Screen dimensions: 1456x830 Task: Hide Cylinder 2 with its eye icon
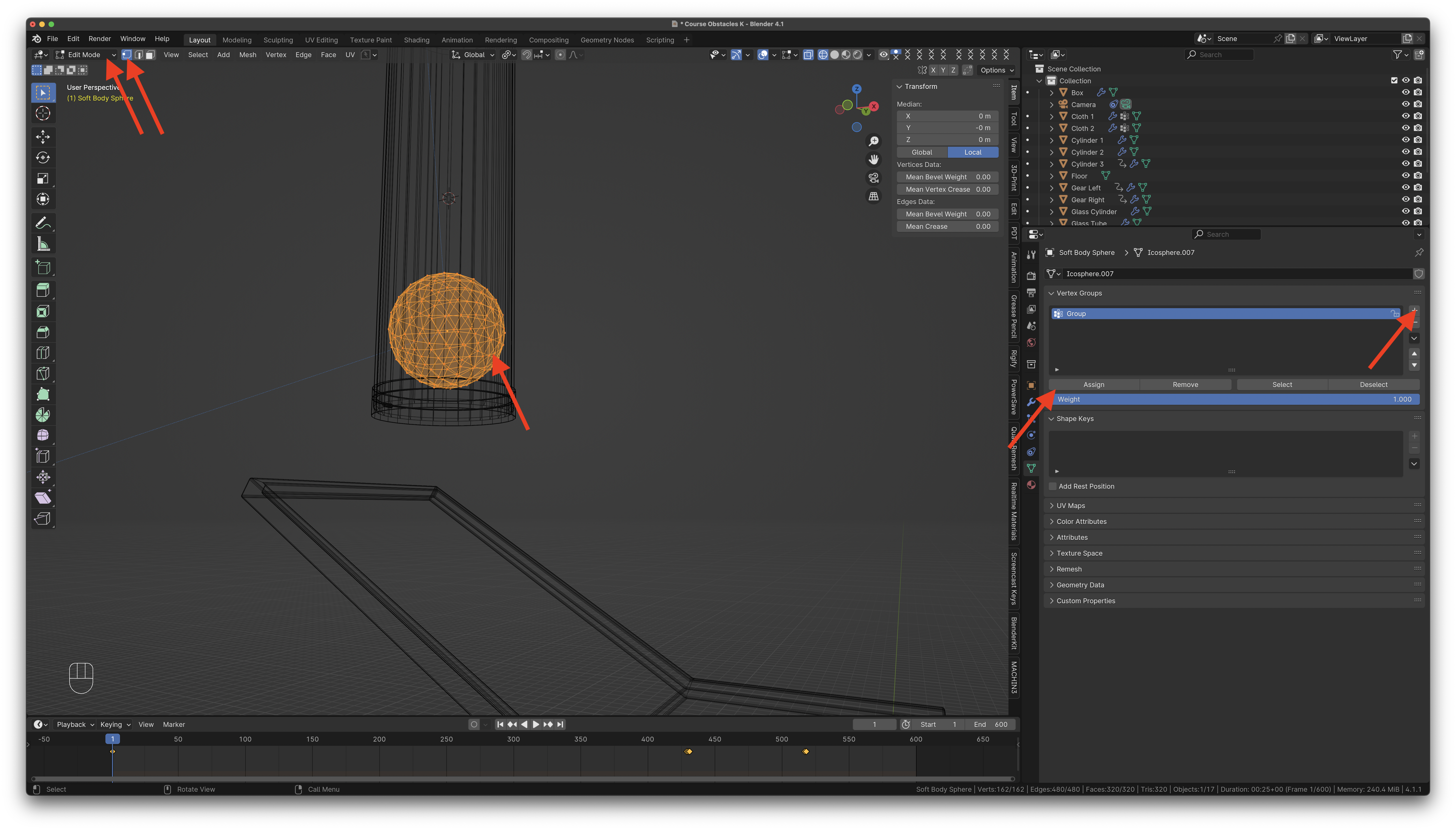(1405, 152)
